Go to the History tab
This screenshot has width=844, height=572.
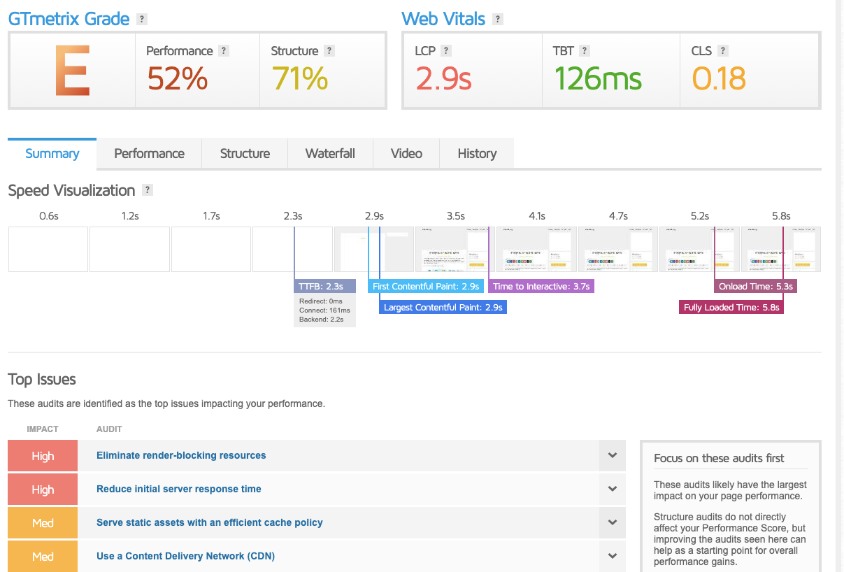tap(477, 153)
